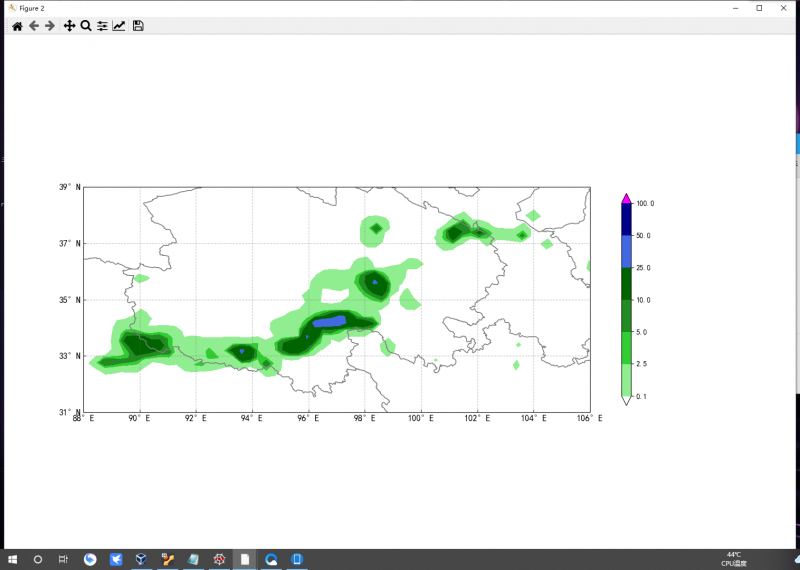Open the edit axis parameters tool
This screenshot has height=570, width=800.
119,26
